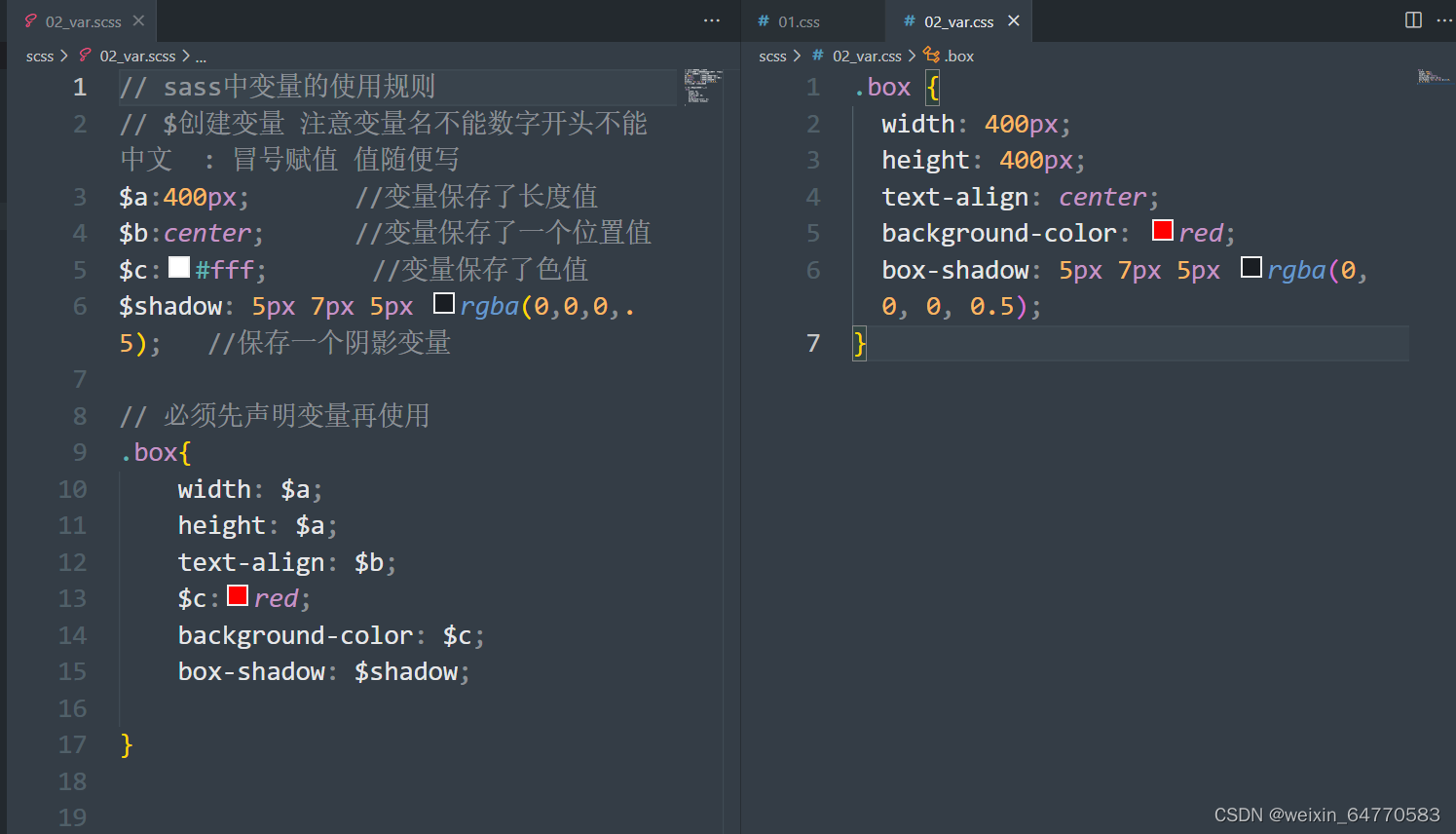Open the 02_var.css breadcrumb dropdown
This screenshot has height=834, width=1456.
point(868,56)
